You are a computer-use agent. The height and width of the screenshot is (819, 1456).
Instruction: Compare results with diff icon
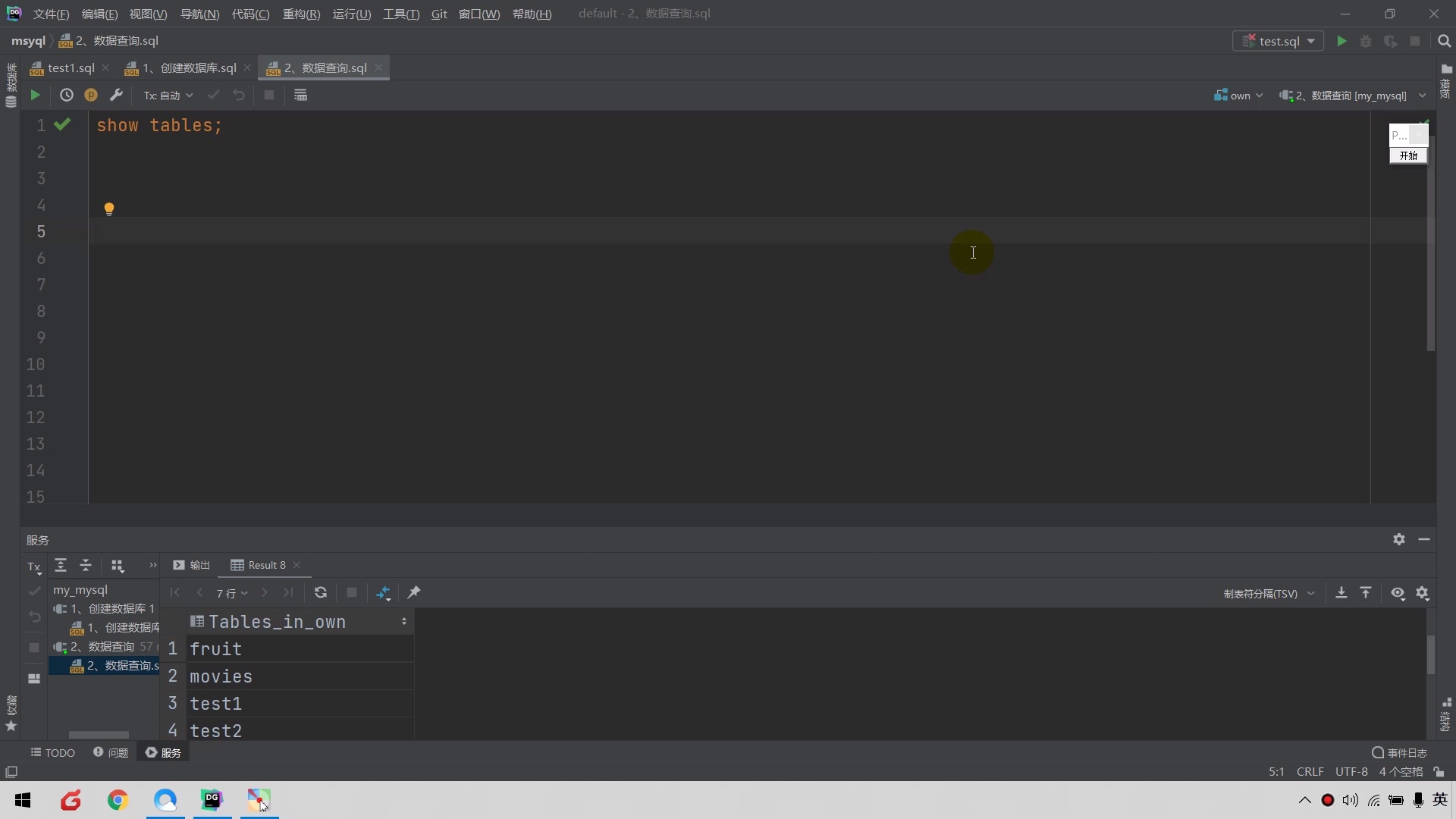384,593
